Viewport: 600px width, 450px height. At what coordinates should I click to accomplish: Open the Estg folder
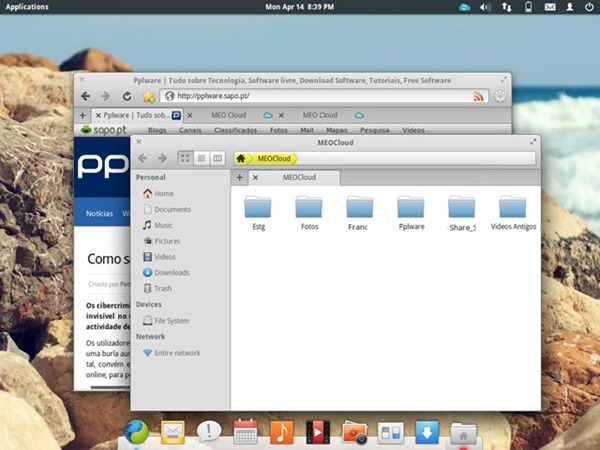(258, 213)
